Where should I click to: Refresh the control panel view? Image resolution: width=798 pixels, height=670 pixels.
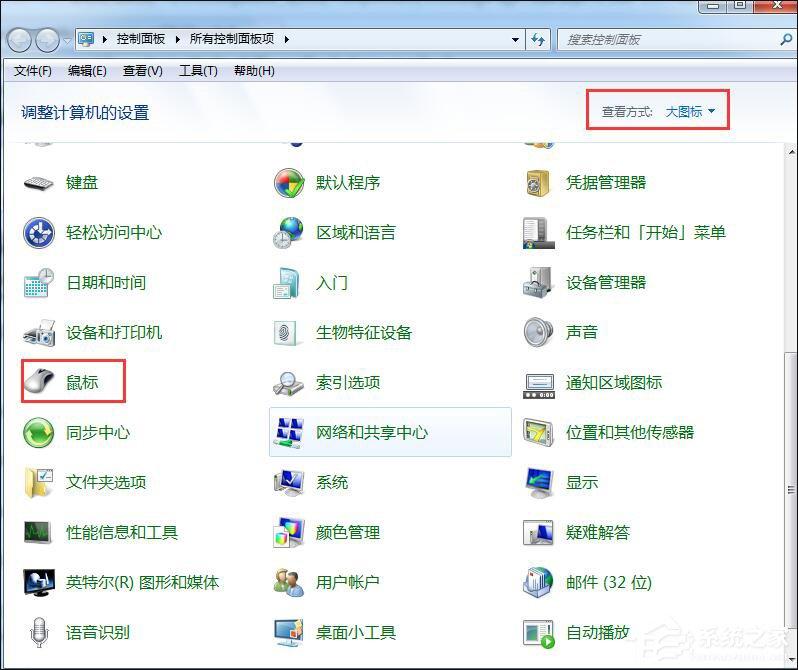[538, 39]
